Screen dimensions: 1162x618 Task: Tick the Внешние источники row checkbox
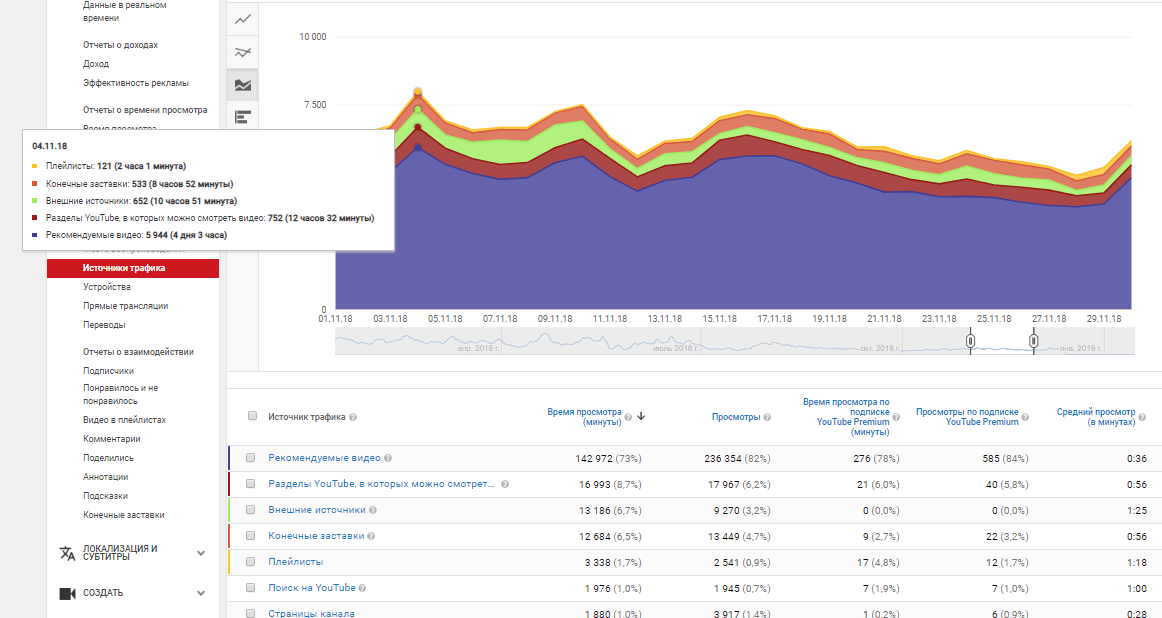(x=252, y=510)
